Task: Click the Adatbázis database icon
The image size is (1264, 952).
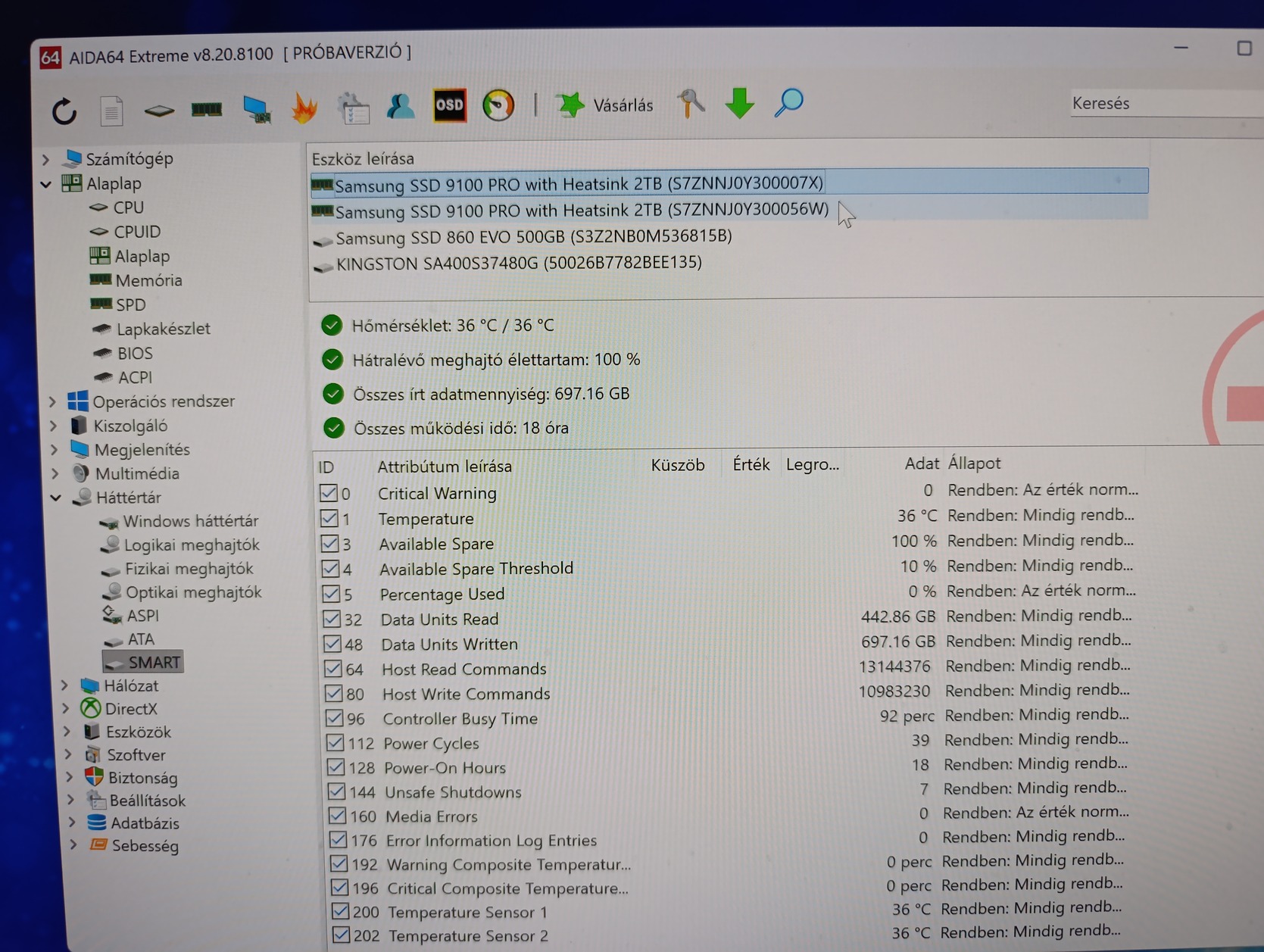Action: pyautogui.click(x=96, y=822)
